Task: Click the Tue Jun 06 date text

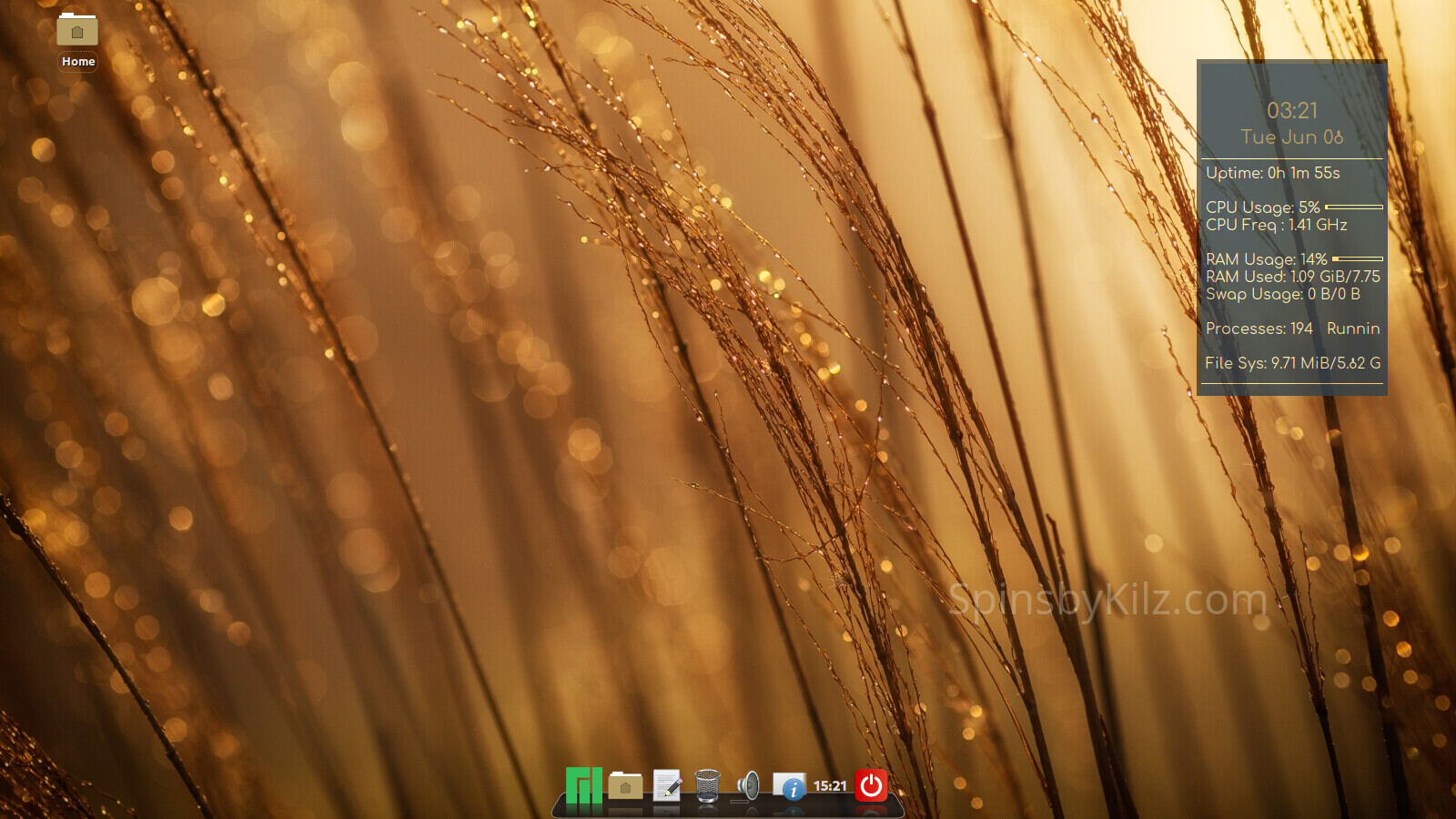Action: point(1292,137)
